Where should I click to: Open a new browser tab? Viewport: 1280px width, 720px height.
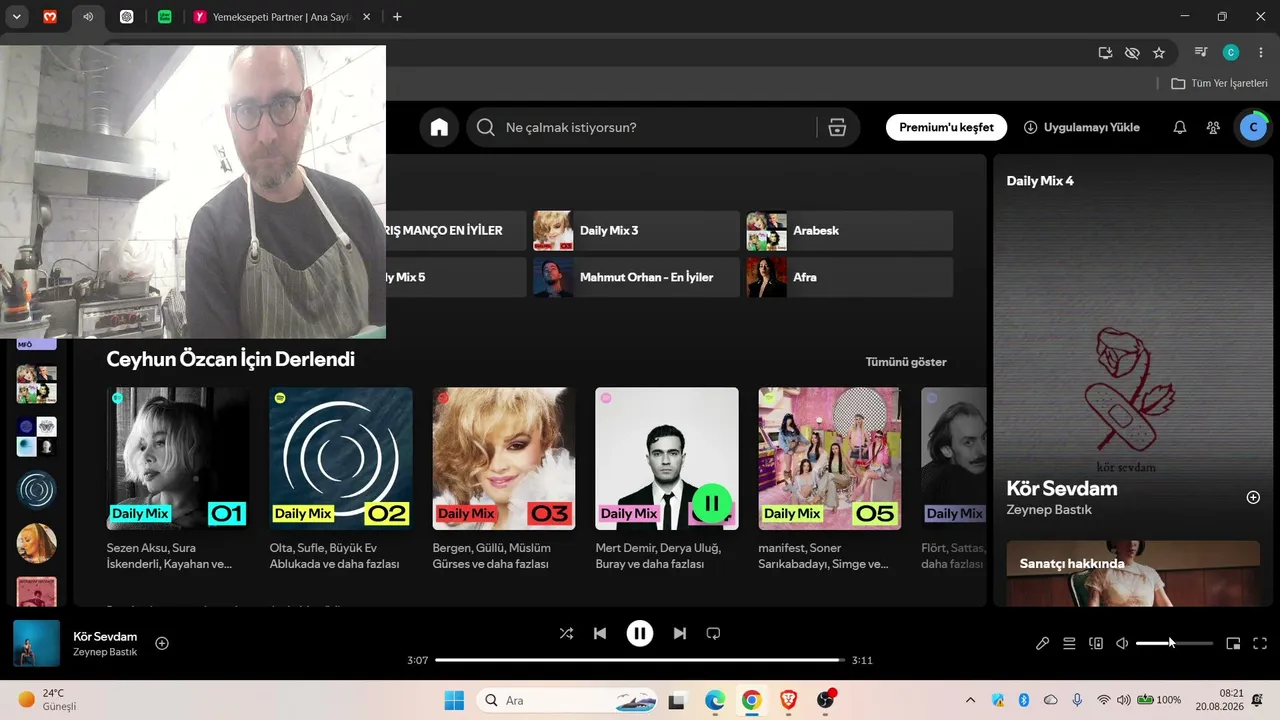397,17
